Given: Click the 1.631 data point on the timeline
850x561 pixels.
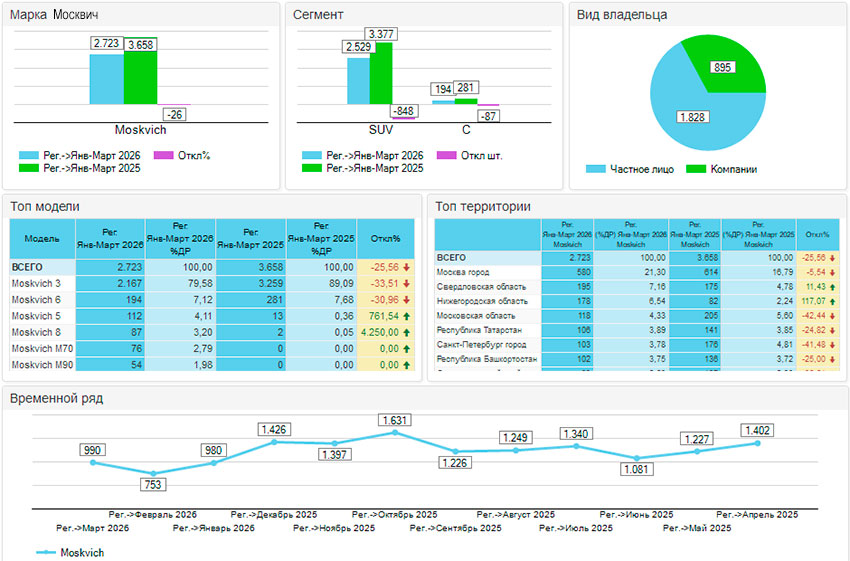Looking at the screenshot, I should click(394, 433).
